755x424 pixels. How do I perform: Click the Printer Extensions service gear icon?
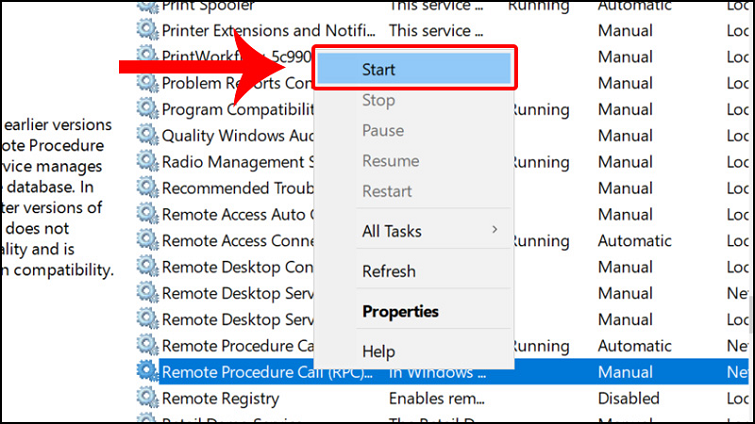[147, 31]
